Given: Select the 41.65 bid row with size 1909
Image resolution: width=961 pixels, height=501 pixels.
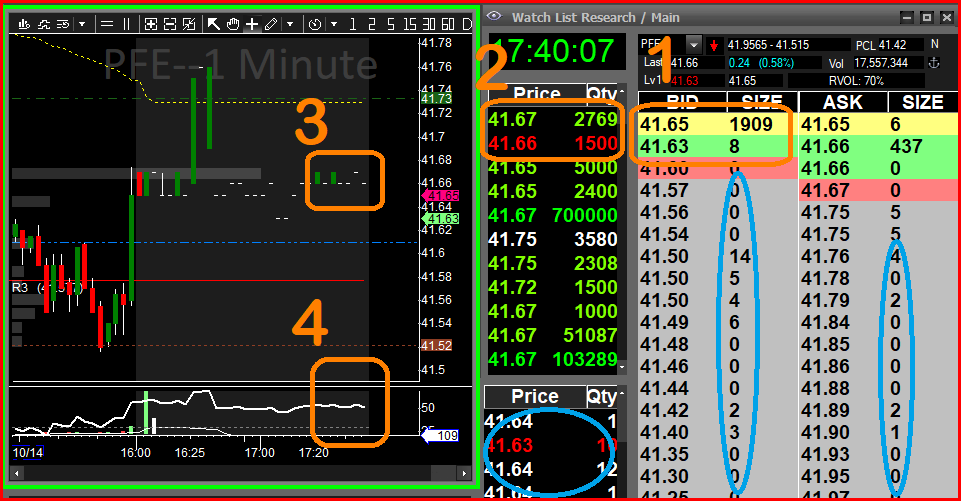Looking at the screenshot, I should click(718, 124).
